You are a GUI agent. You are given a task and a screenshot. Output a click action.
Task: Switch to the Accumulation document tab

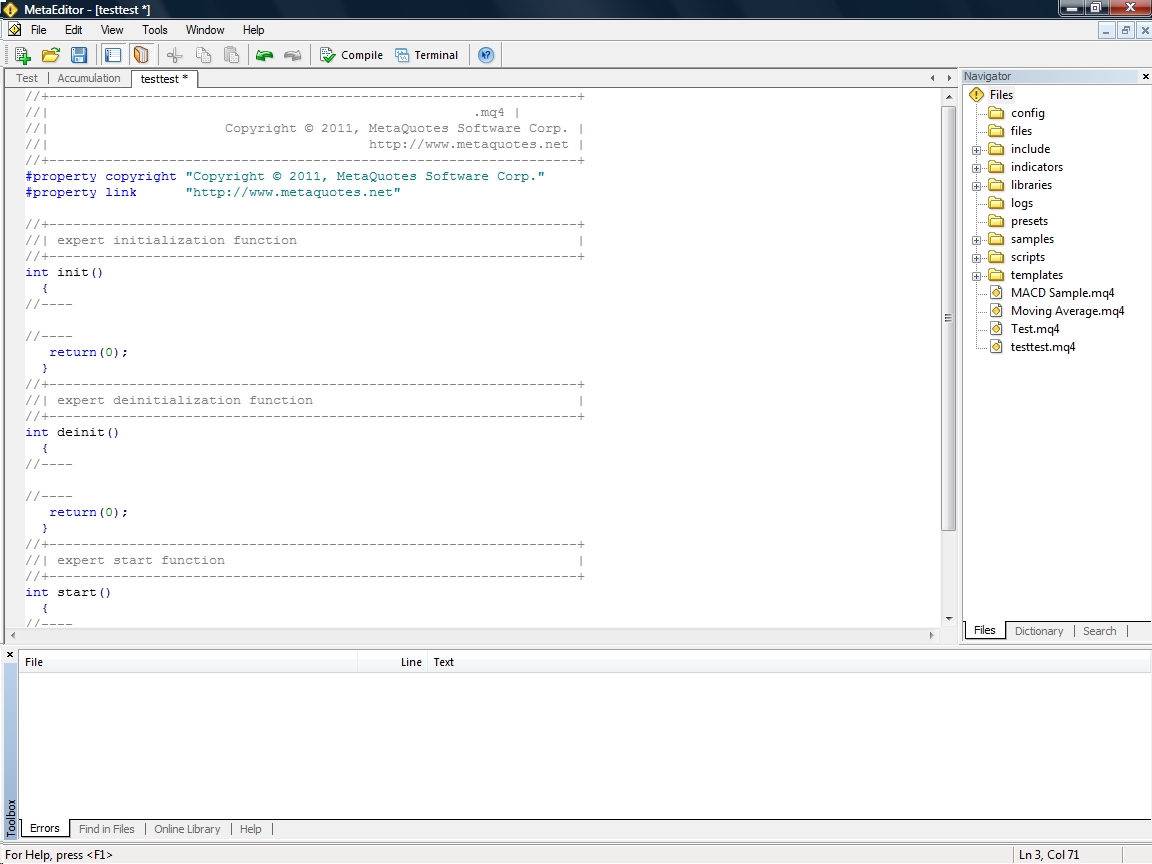tap(88, 78)
